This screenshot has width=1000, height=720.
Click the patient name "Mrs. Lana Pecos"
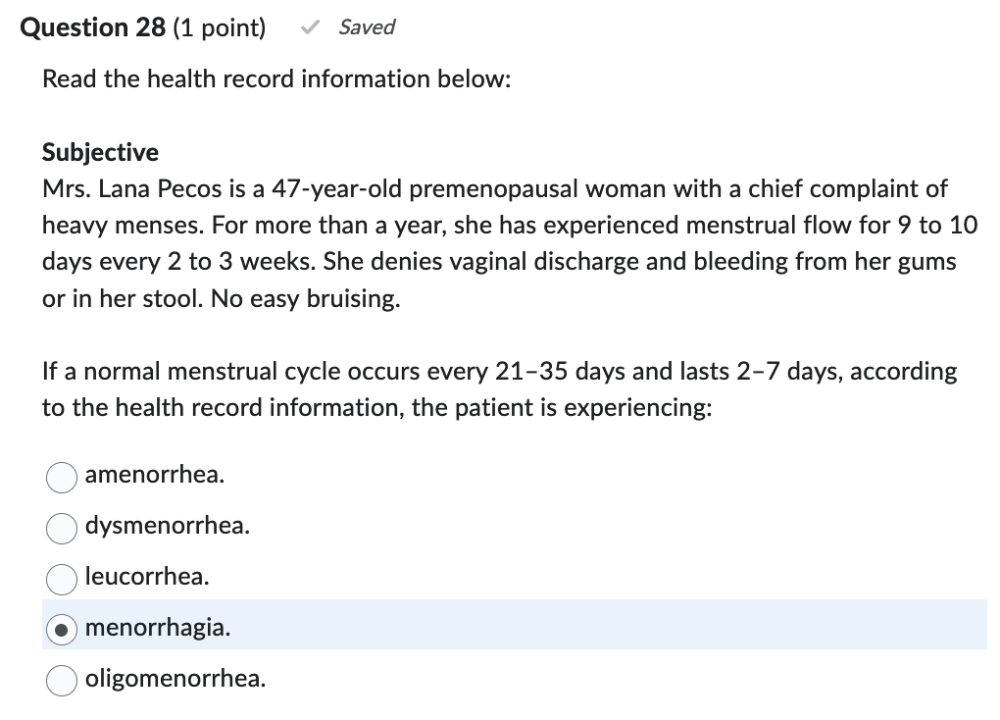(121, 189)
